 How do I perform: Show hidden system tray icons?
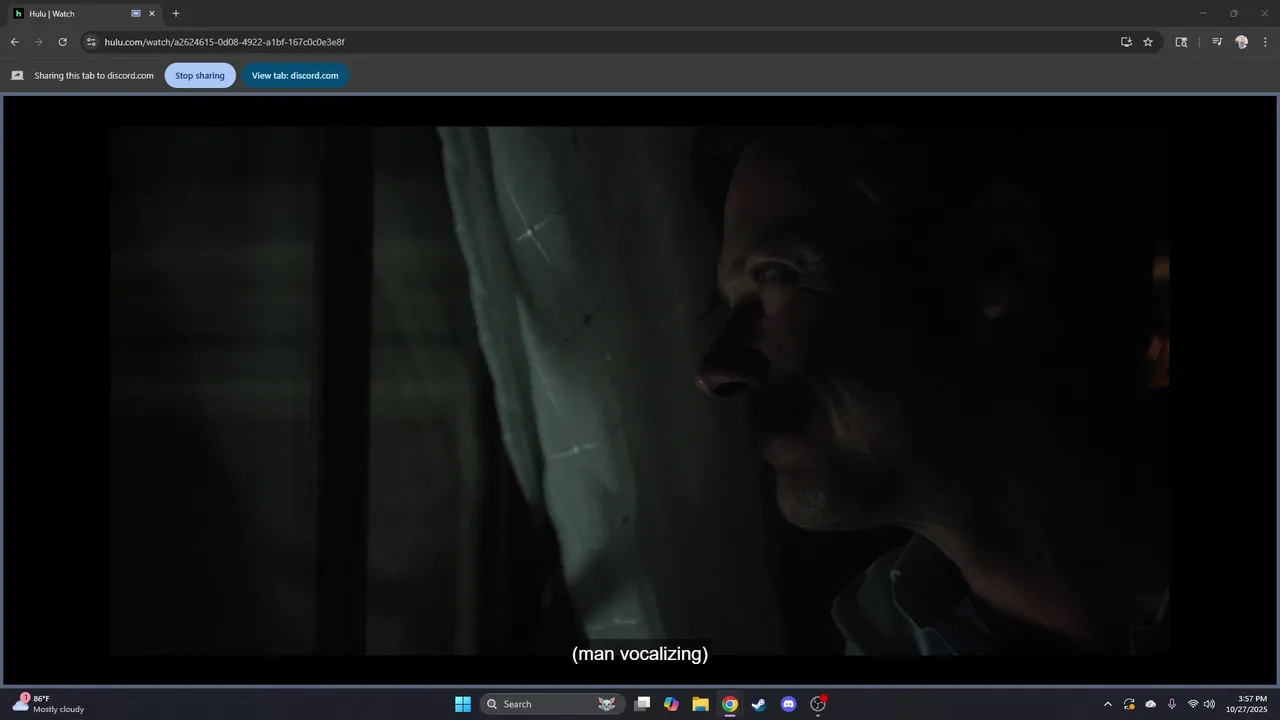pos(1107,704)
